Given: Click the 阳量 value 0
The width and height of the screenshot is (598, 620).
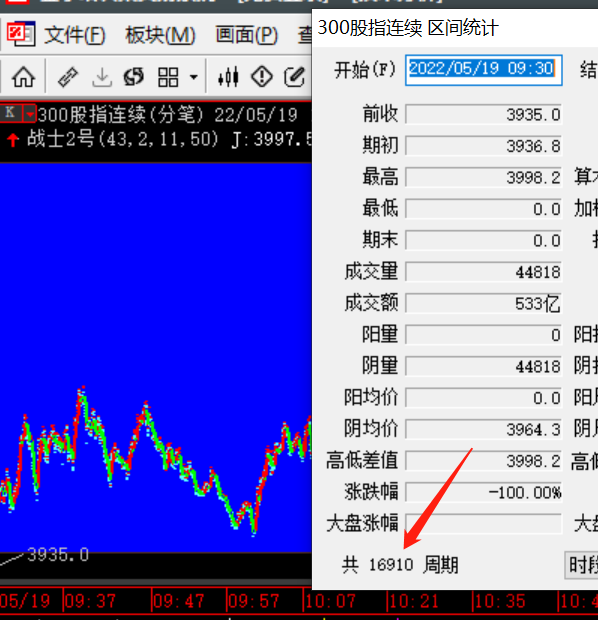Looking at the screenshot, I should click(x=484, y=335).
